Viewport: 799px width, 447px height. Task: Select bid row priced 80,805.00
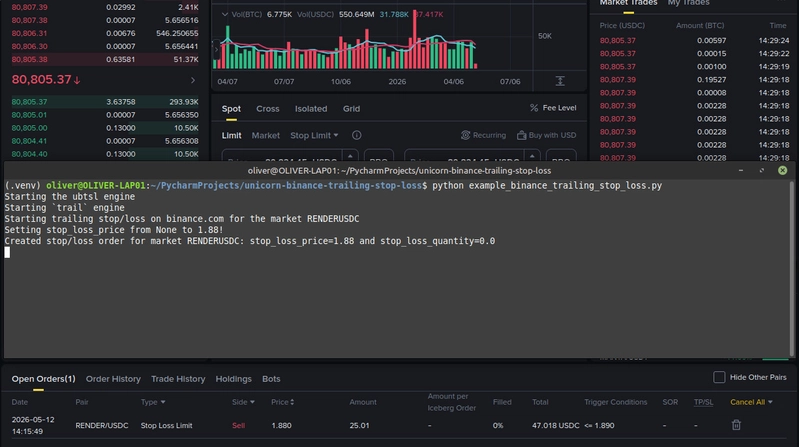tap(104, 128)
